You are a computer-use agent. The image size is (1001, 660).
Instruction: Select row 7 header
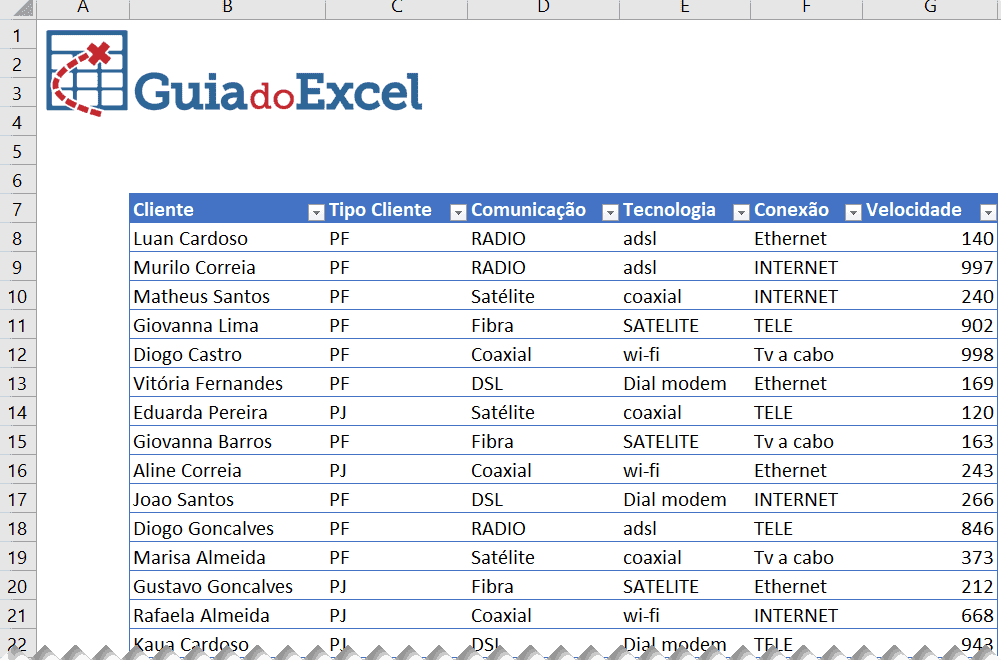(x=17, y=209)
